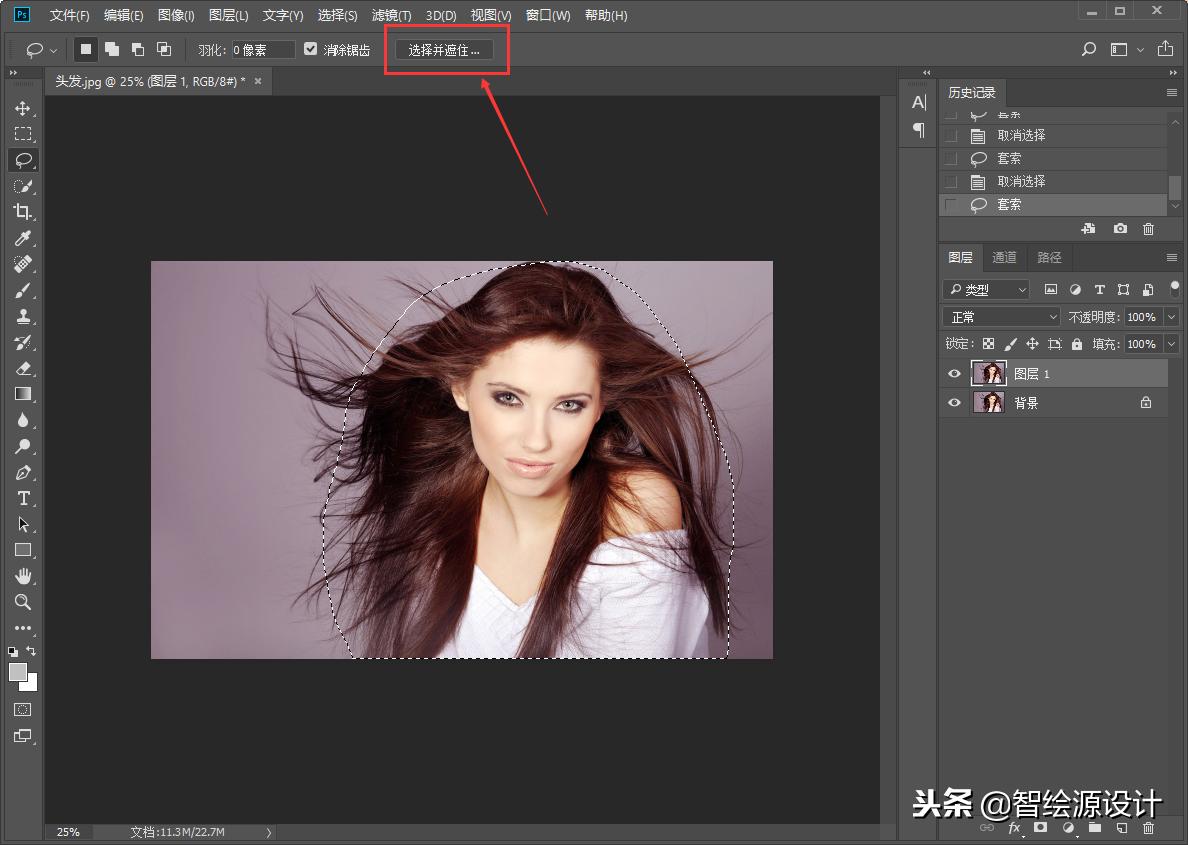The image size is (1188, 845).
Task: Select the Zoom tool
Action: (22, 602)
